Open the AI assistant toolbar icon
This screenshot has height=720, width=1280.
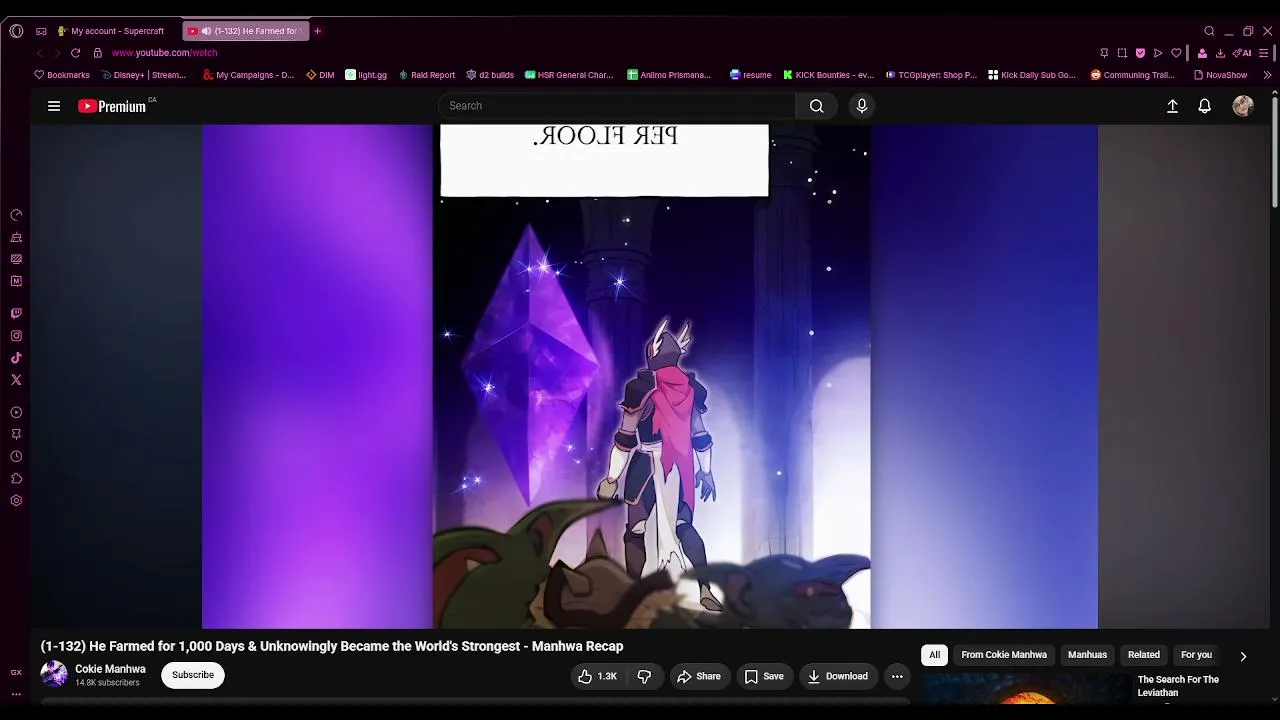tap(1243, 53)
